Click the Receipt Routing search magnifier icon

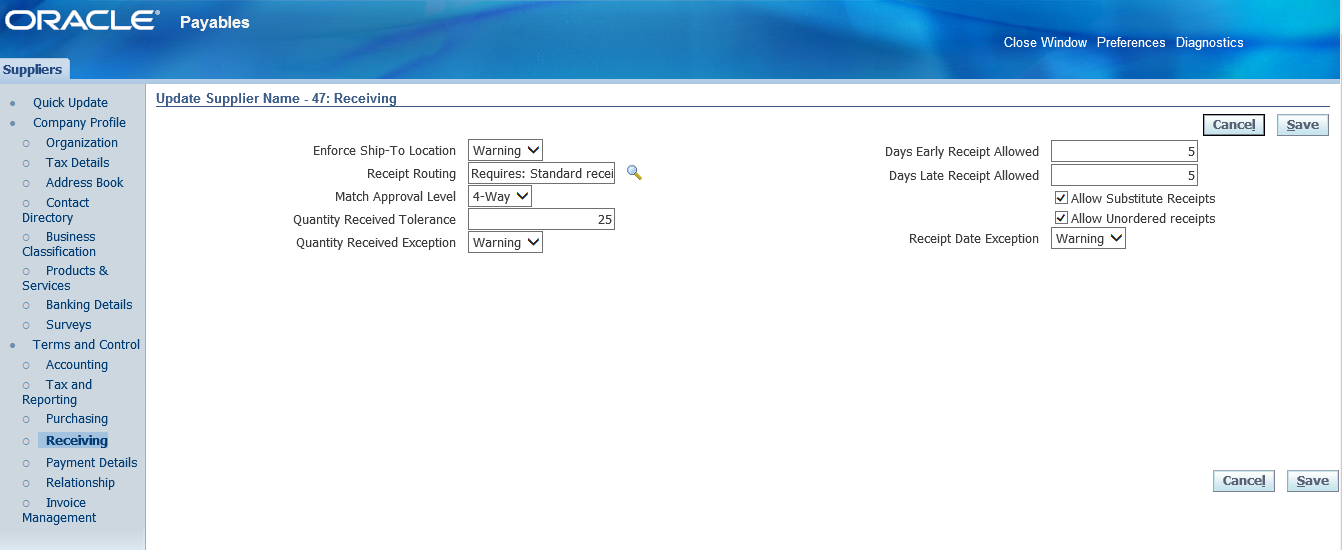(x=634, y=173)
